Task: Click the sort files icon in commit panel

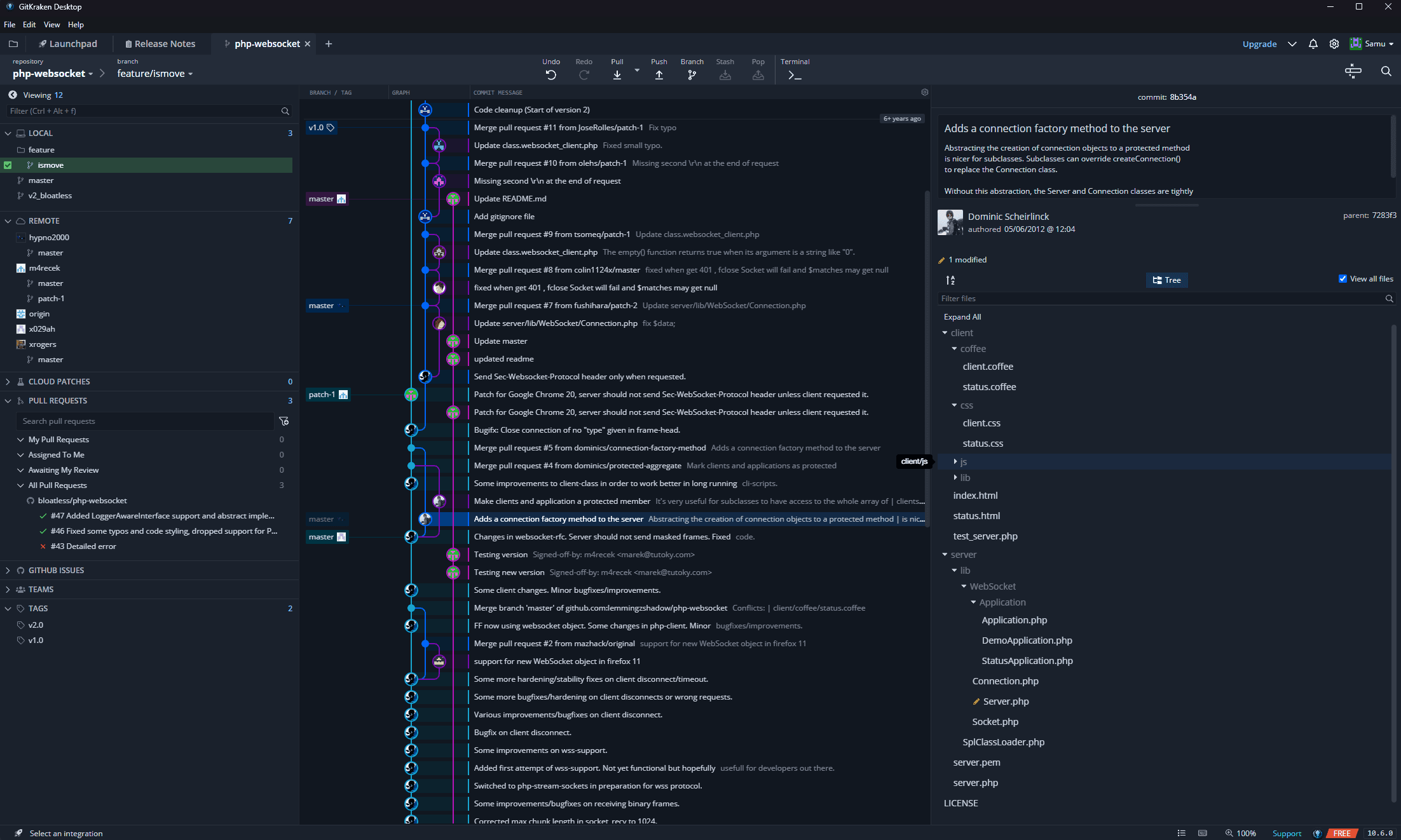Action: coord(950,280)
